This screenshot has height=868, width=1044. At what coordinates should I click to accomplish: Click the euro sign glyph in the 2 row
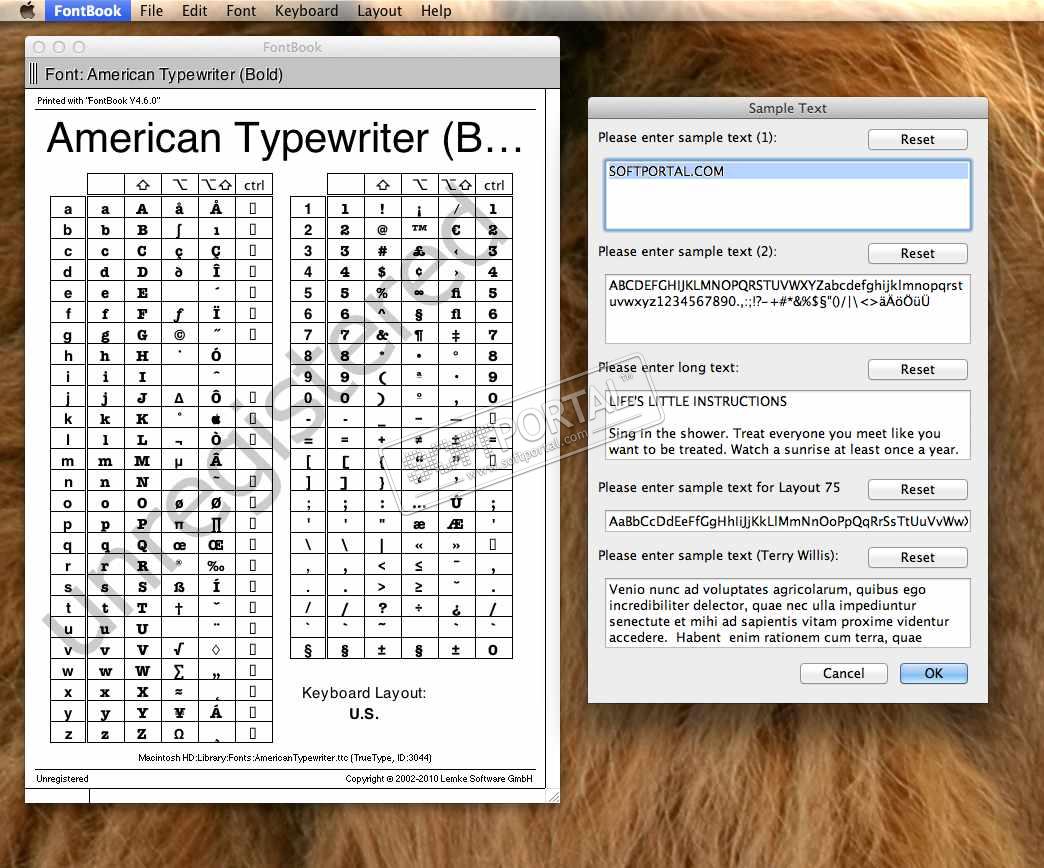(456, 229)
